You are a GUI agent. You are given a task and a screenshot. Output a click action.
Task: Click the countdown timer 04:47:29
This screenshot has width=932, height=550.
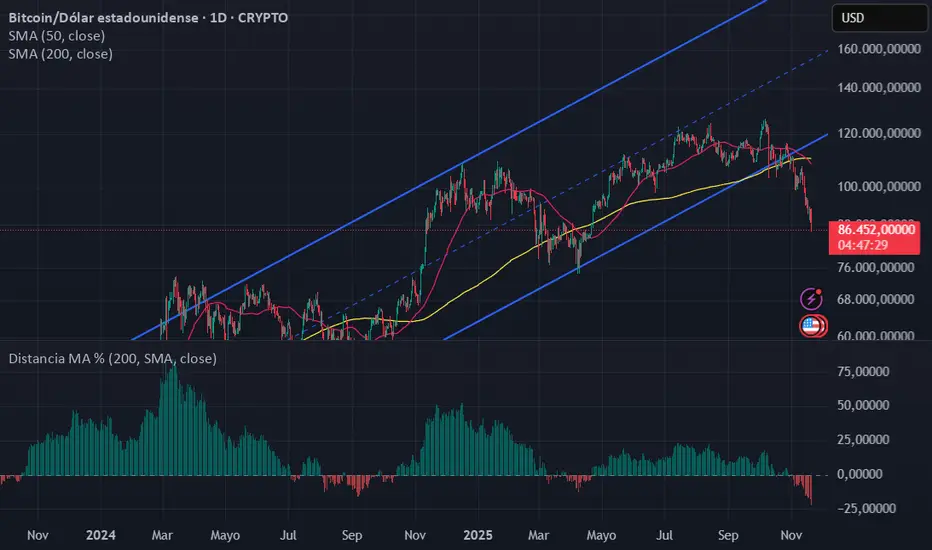863,245
